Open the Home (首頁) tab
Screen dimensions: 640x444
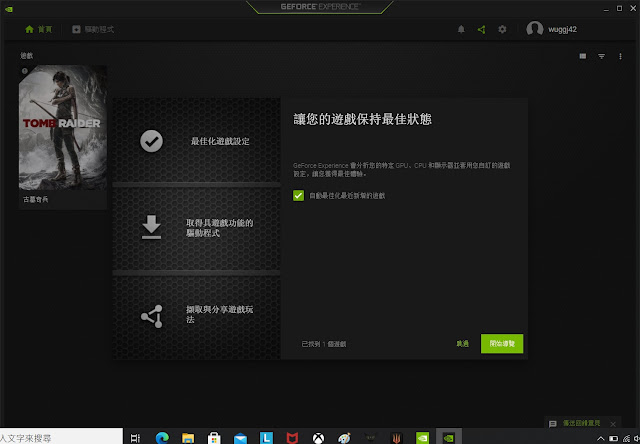39,29
